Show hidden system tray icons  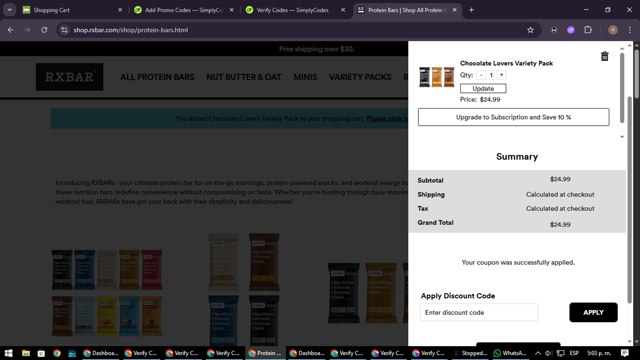538,353
